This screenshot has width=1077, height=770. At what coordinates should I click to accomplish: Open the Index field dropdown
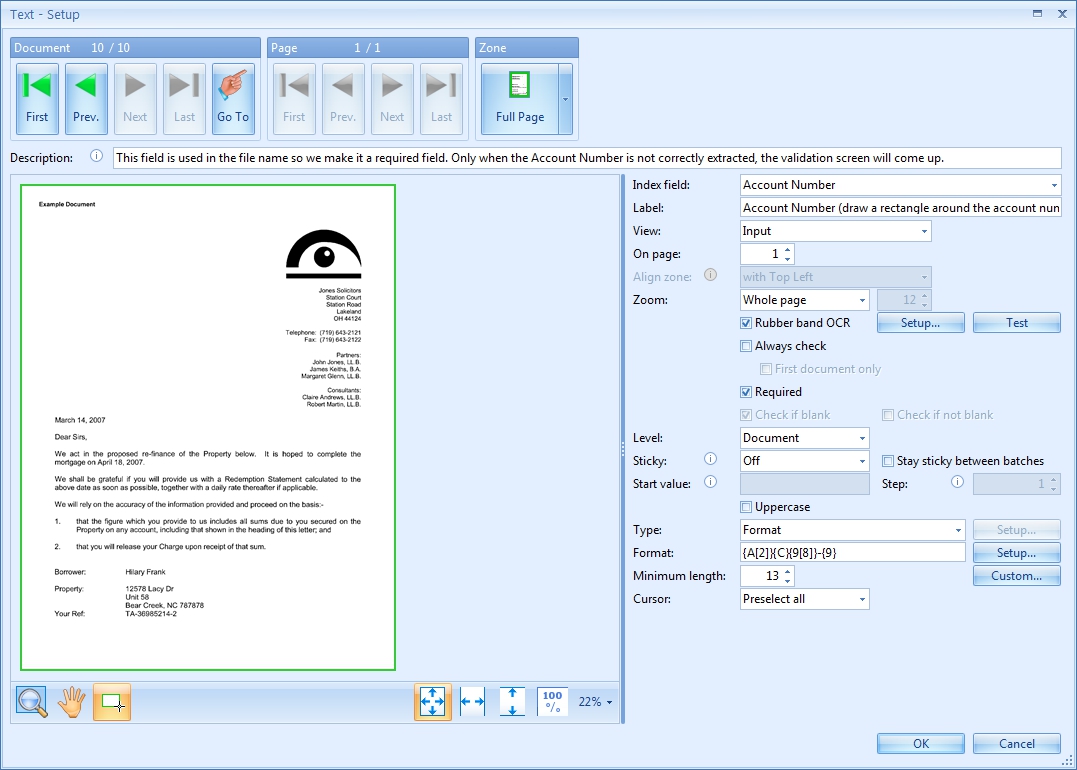[x=1054, y=185]
